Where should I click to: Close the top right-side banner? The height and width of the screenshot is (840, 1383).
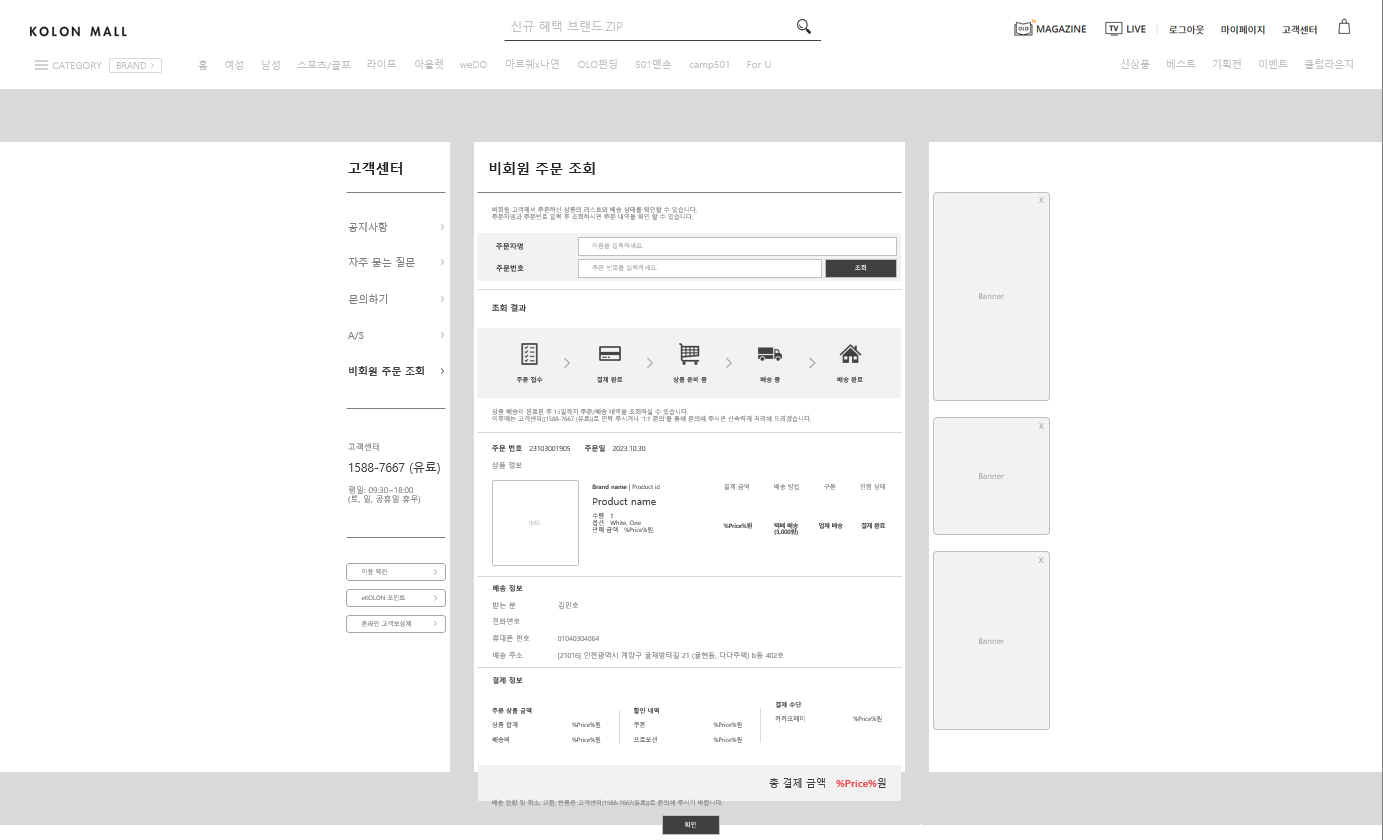click(x=1041, y=200)
